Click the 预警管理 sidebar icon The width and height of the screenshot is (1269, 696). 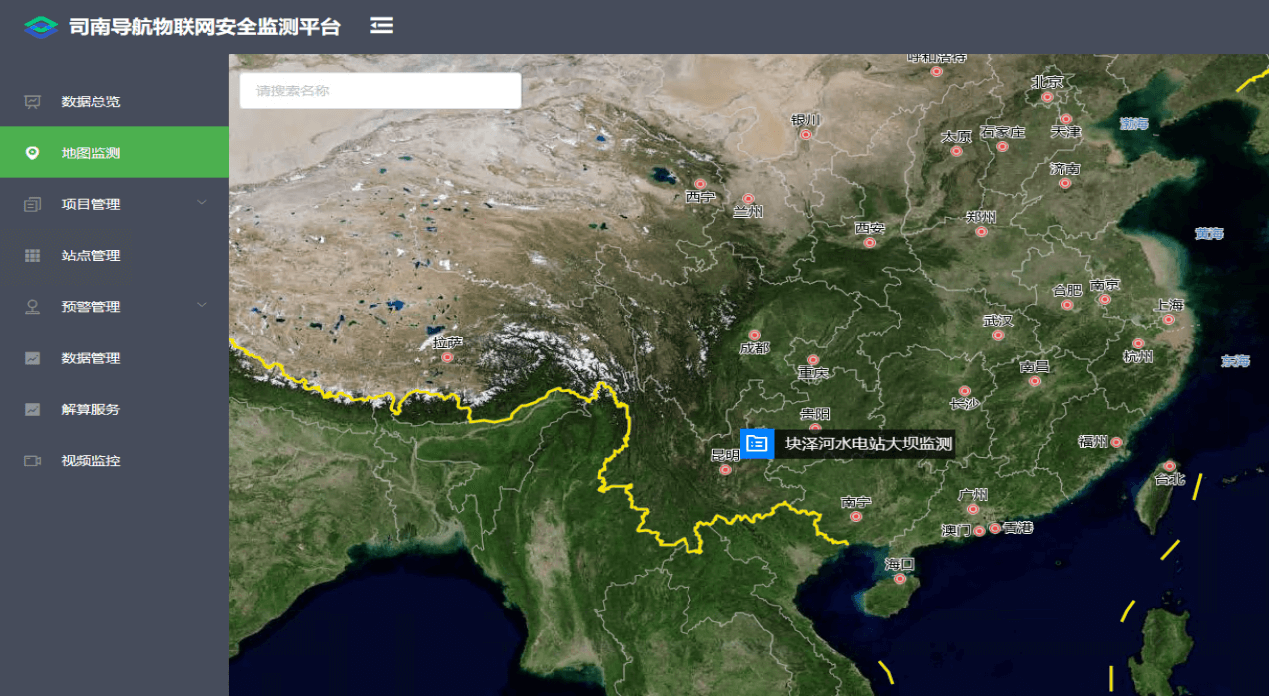[x=33, y=307]
